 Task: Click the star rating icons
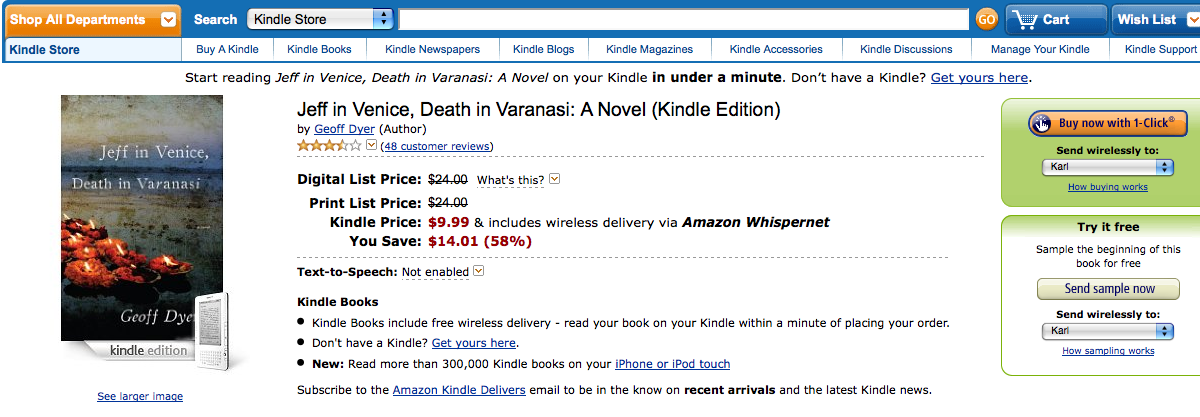329,146
